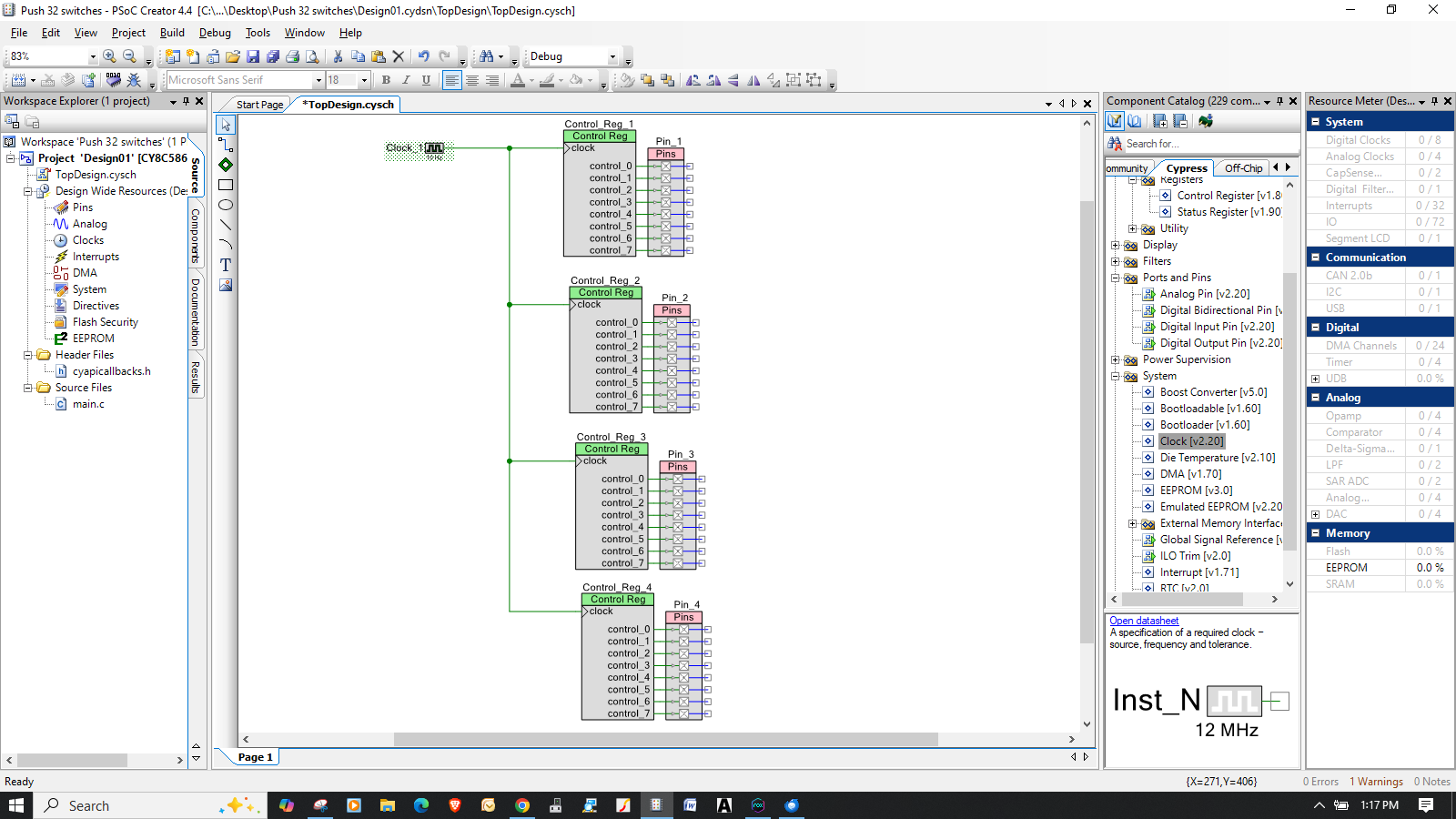Image resolution: width=1456 pixels, height=819 pixels.
Task: Click the zoom out magnifier icon
Action: 130,56
